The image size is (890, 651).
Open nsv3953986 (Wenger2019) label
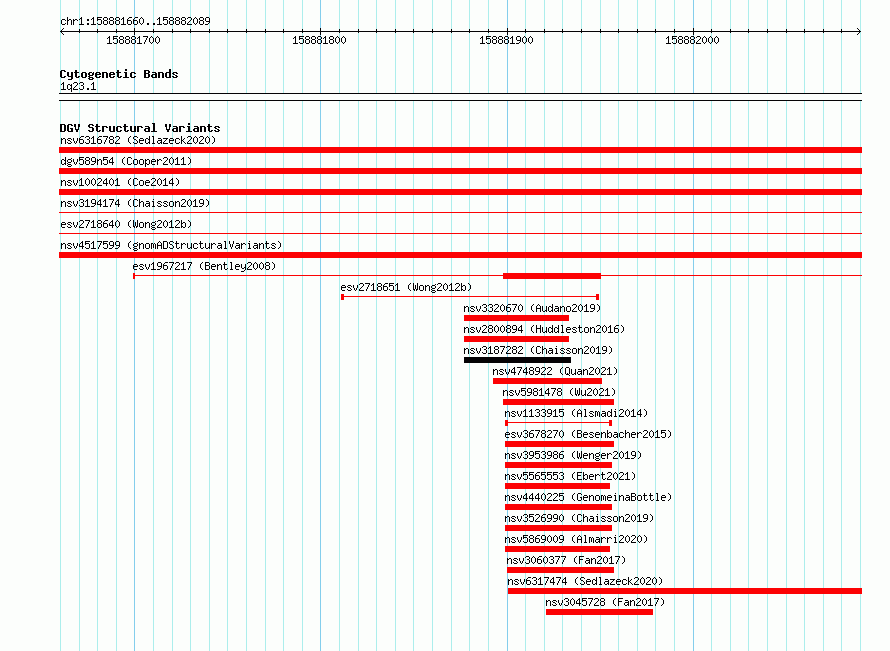(573, 455)
